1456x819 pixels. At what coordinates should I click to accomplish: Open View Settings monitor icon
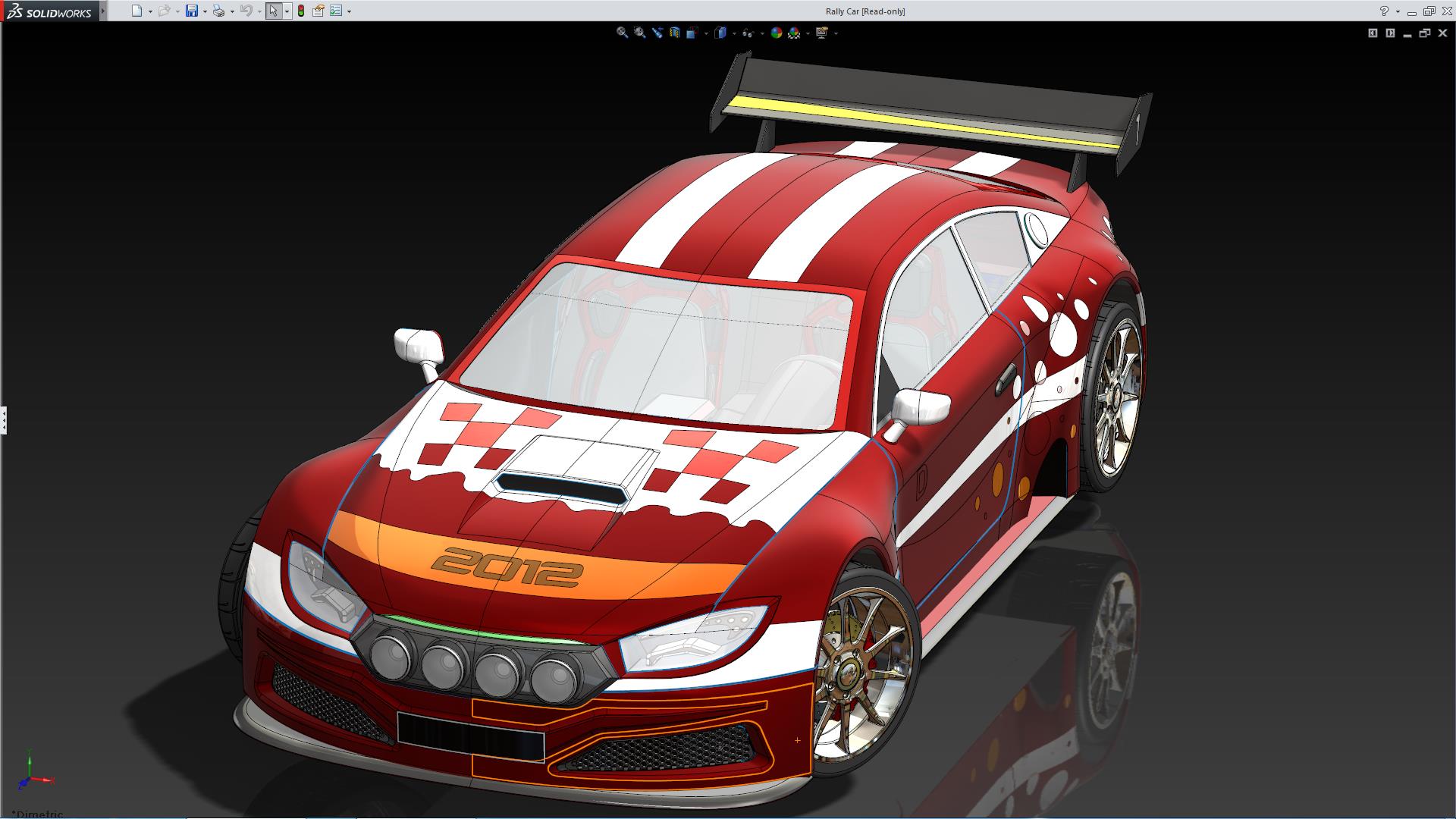point(821,33)
